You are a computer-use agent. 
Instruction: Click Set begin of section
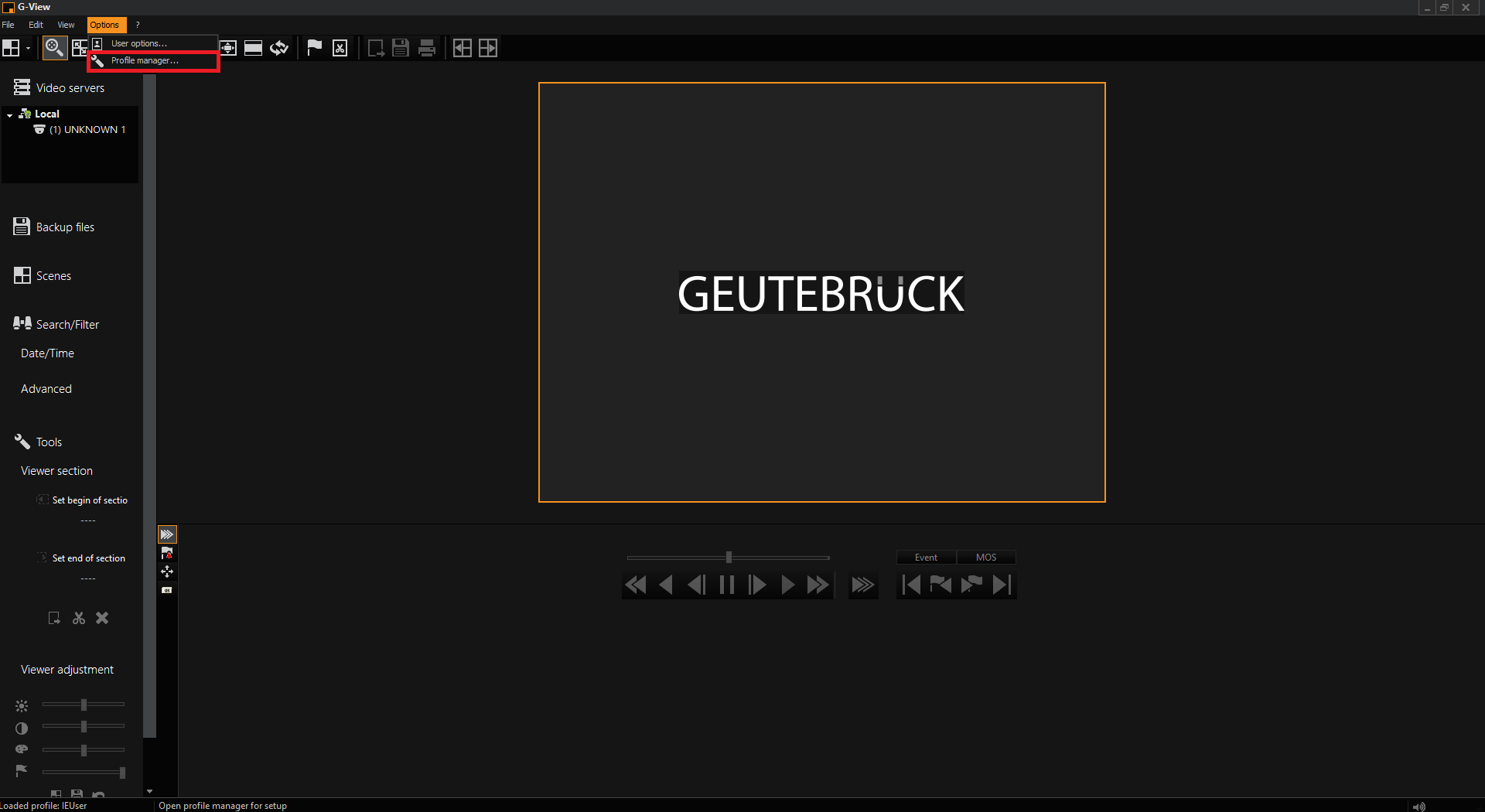tap(89, 500)
